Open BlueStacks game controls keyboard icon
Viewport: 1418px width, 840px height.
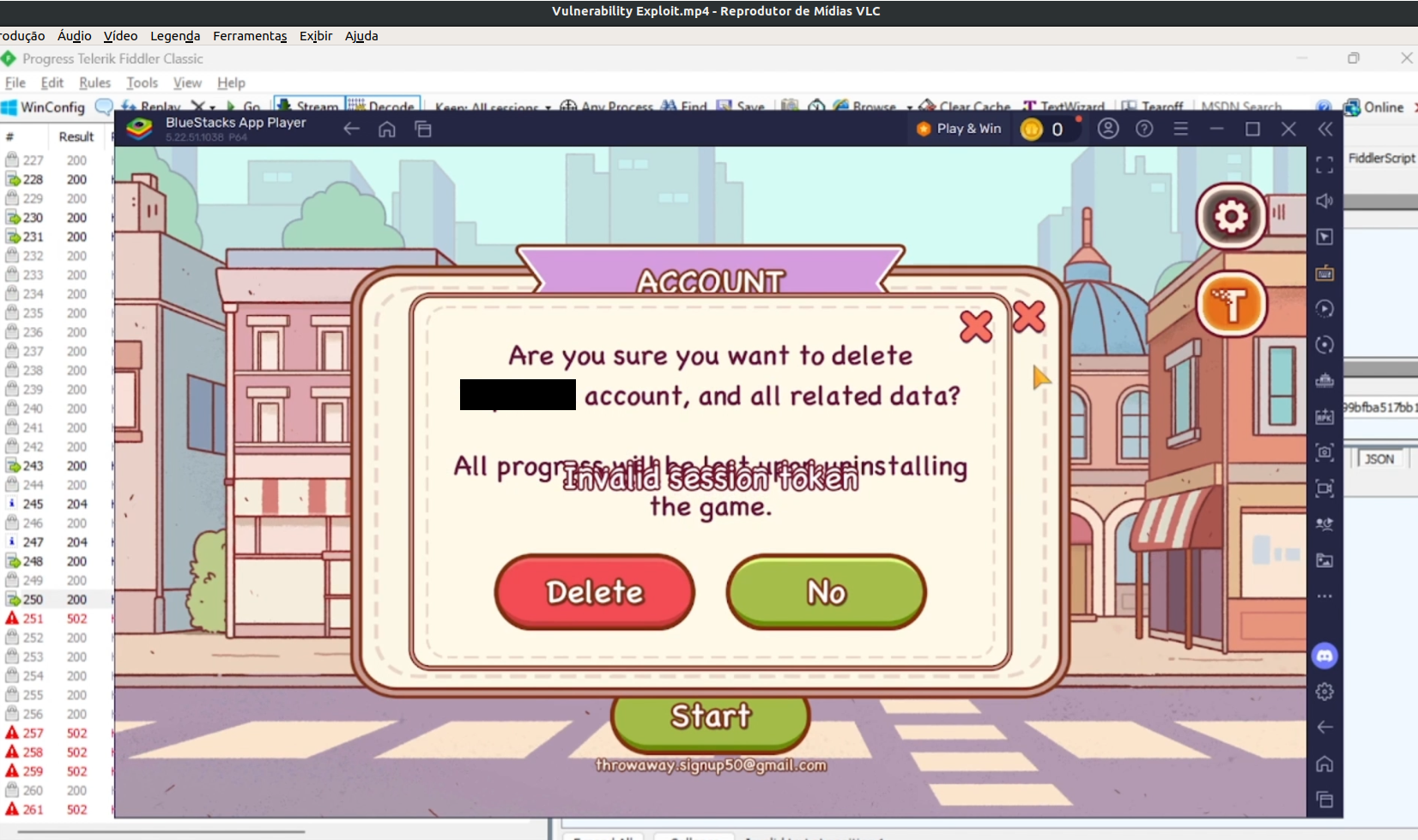(1324, 273)
